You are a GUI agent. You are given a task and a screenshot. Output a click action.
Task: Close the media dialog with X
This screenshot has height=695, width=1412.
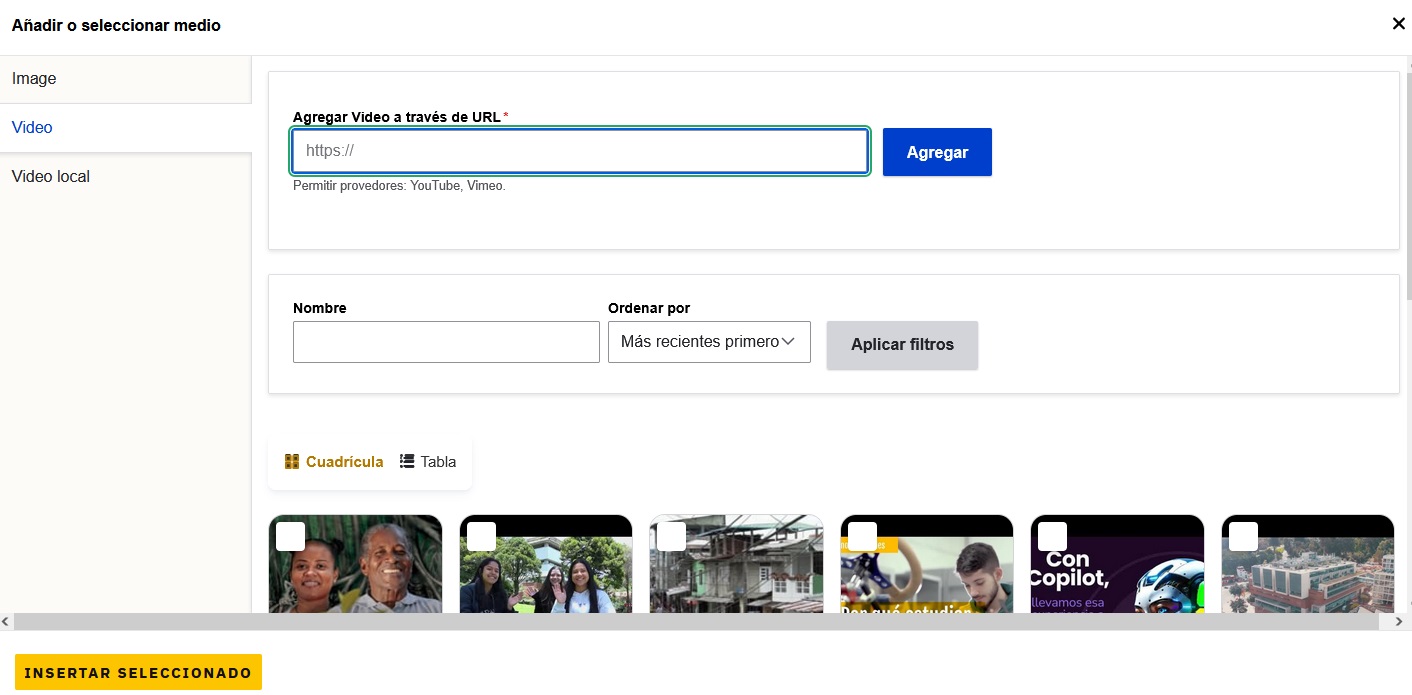pyautogui.click(x=1398, y=24)
